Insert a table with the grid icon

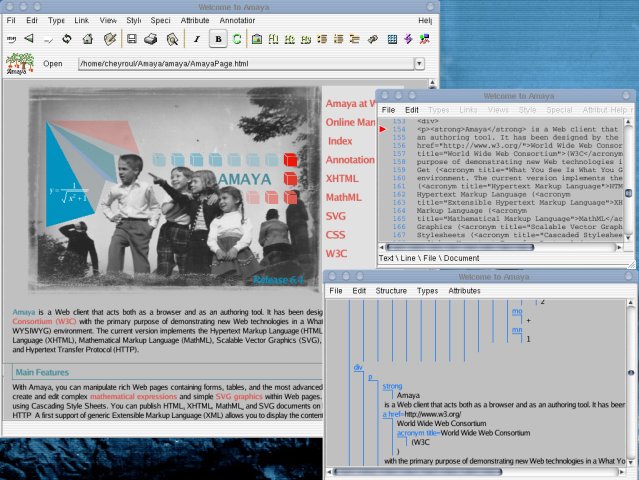pyautogui.click(x=392, y=39)
